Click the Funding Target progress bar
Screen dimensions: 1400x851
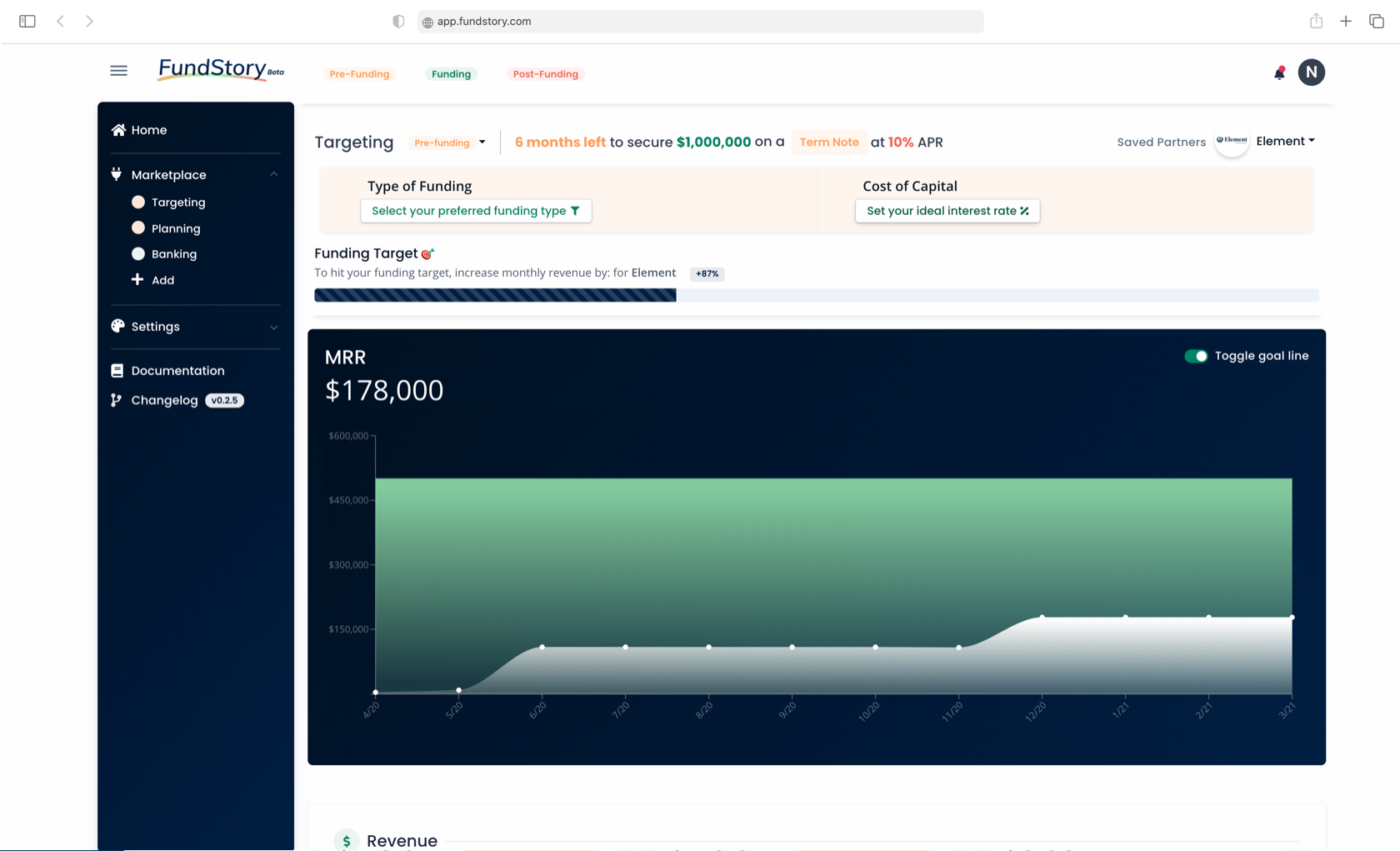click(815, 295)
